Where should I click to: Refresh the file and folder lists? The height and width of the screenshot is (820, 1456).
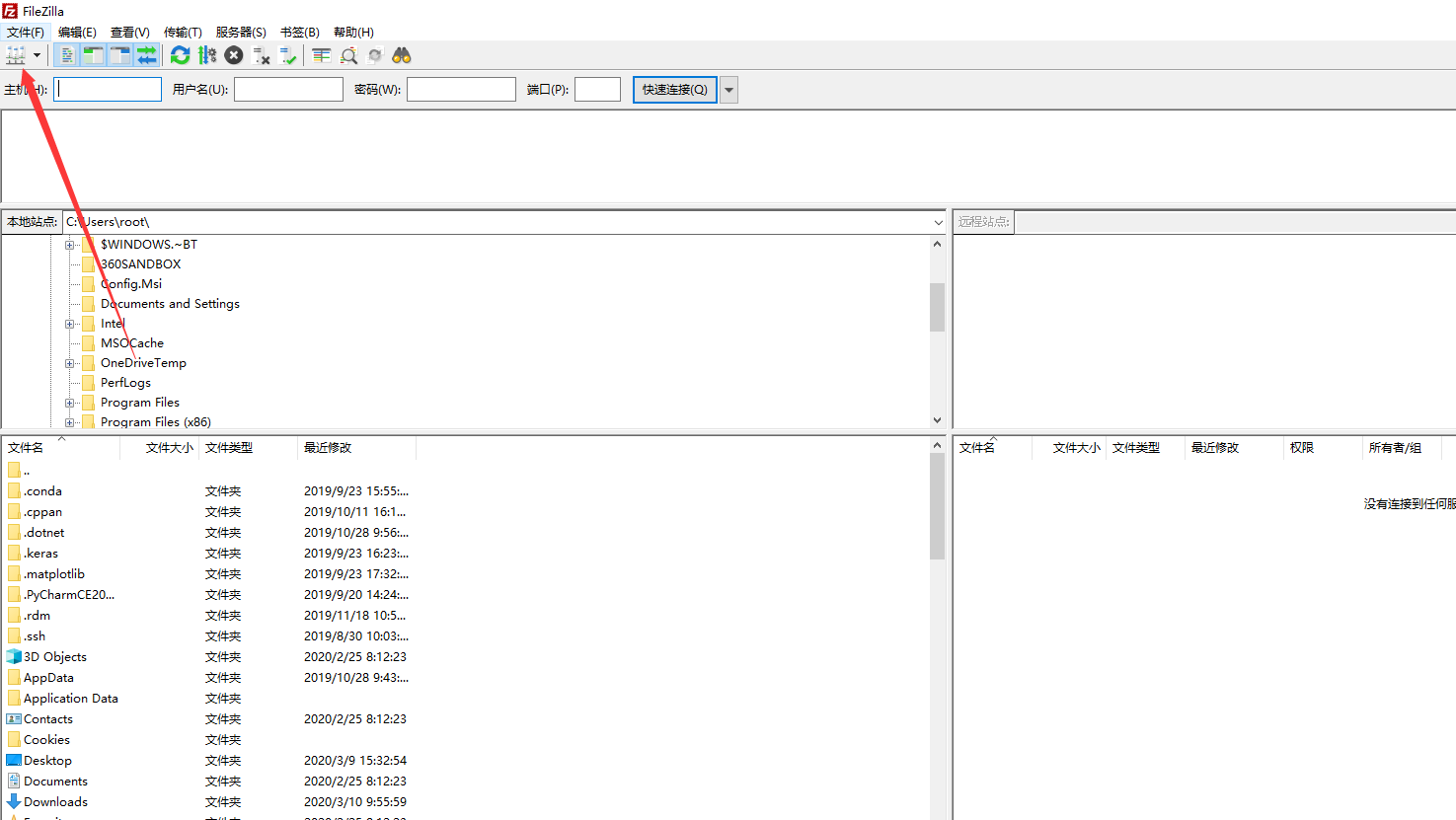pyautogui.click(x=180, y=55)
